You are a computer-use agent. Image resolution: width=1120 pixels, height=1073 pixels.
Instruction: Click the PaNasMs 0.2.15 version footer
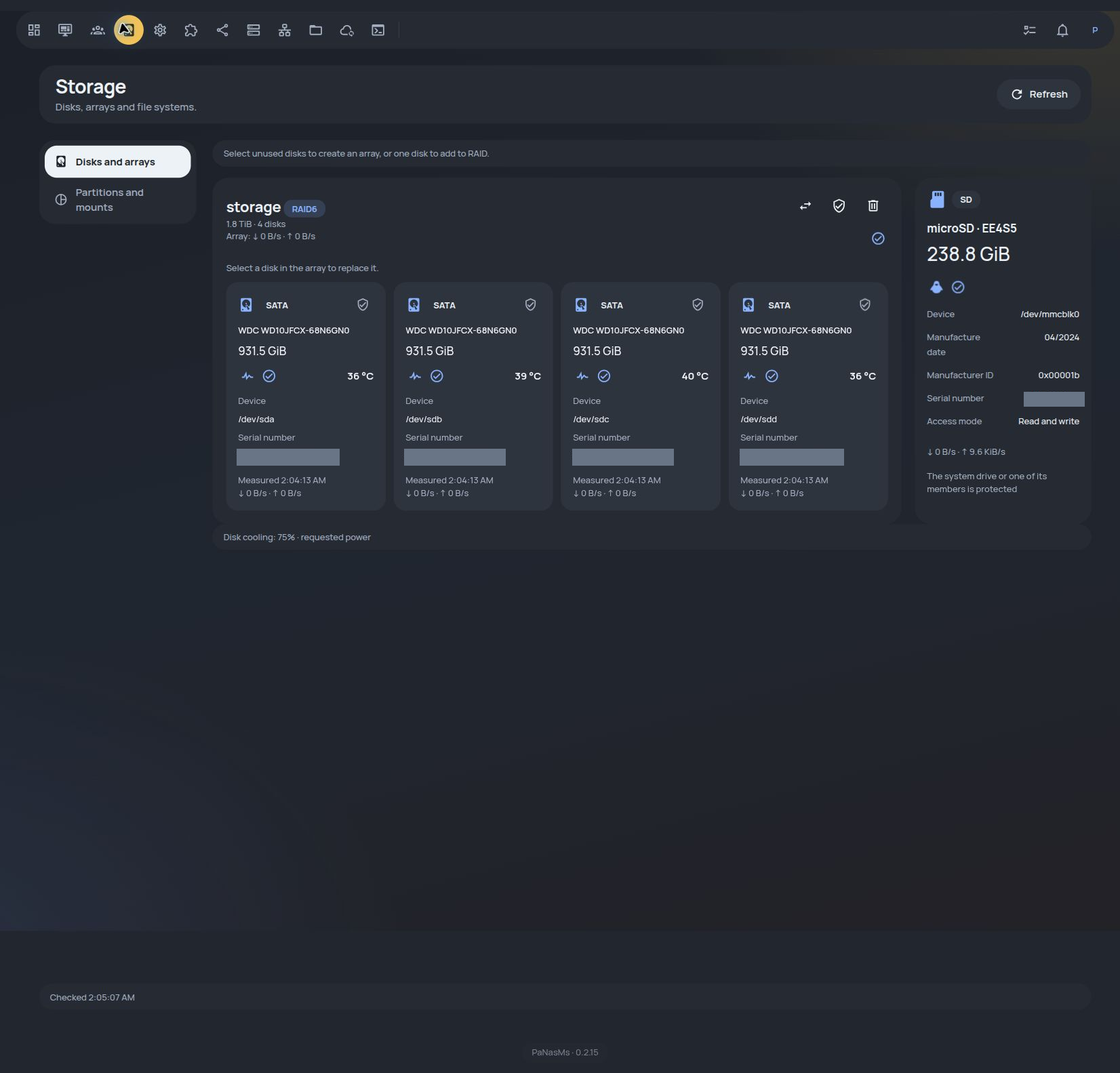[565, 1053]
